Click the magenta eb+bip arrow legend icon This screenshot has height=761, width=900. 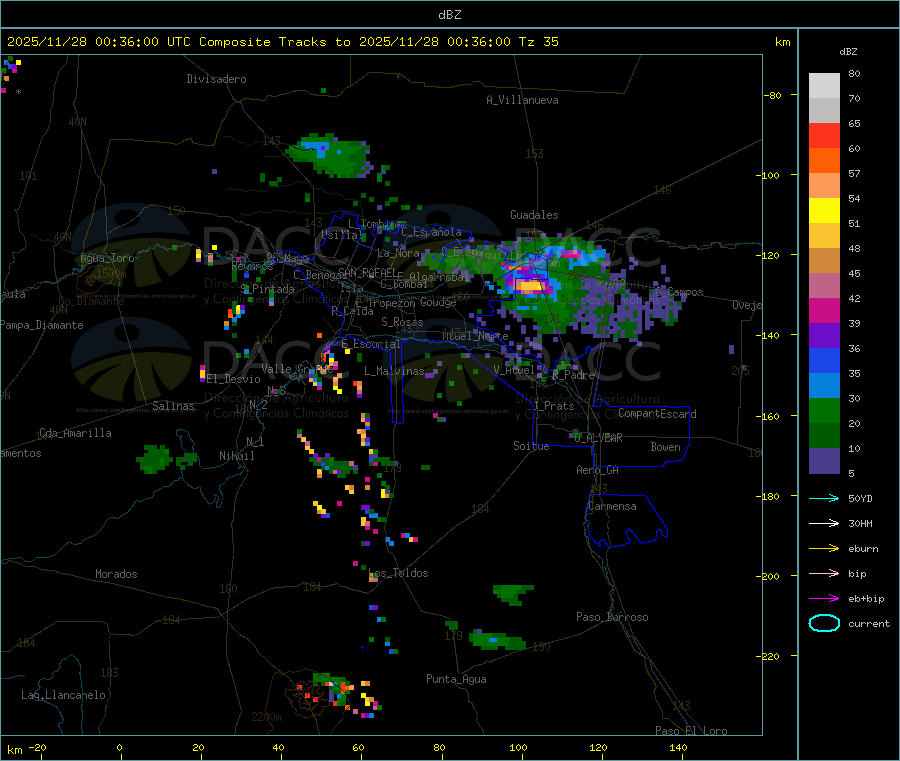pos(824,598)
